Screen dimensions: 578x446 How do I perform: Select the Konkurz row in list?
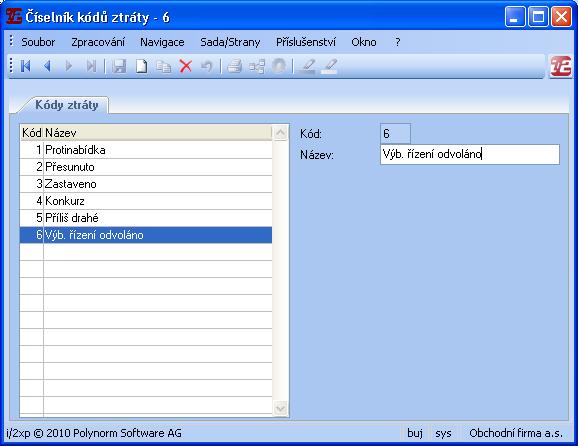(x=146, y=201)
